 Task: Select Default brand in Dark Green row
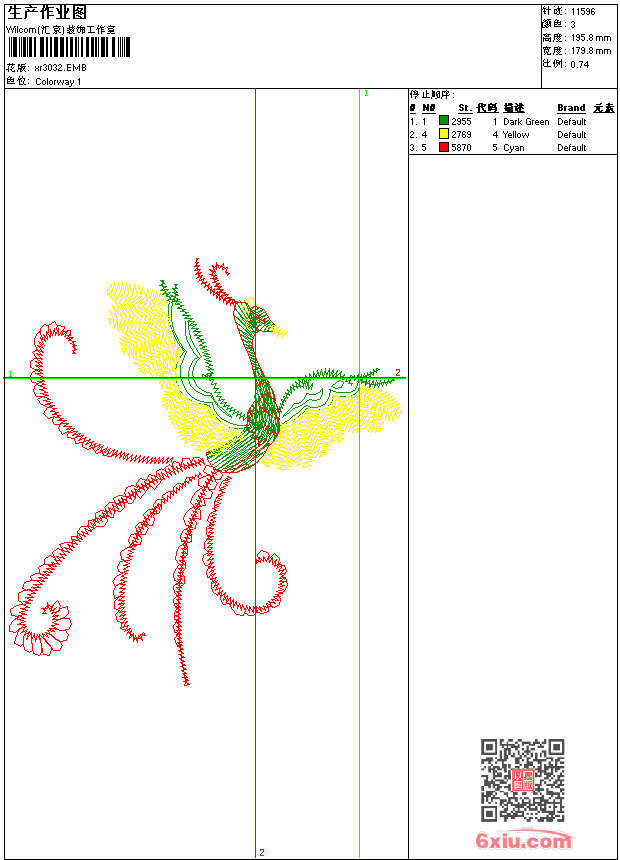[572, 122]
